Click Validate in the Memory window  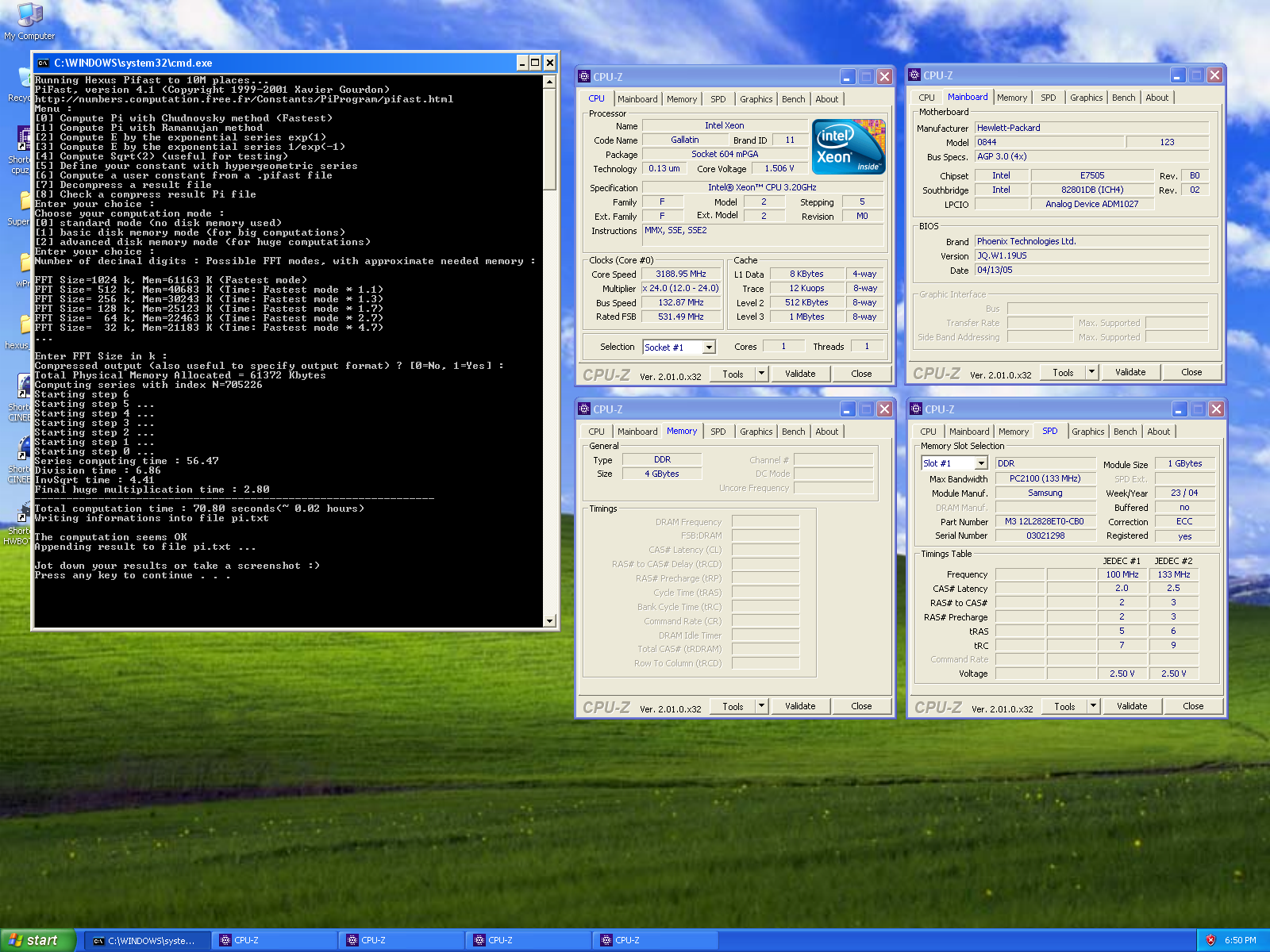pyautogui.click(x=800, y=706)
